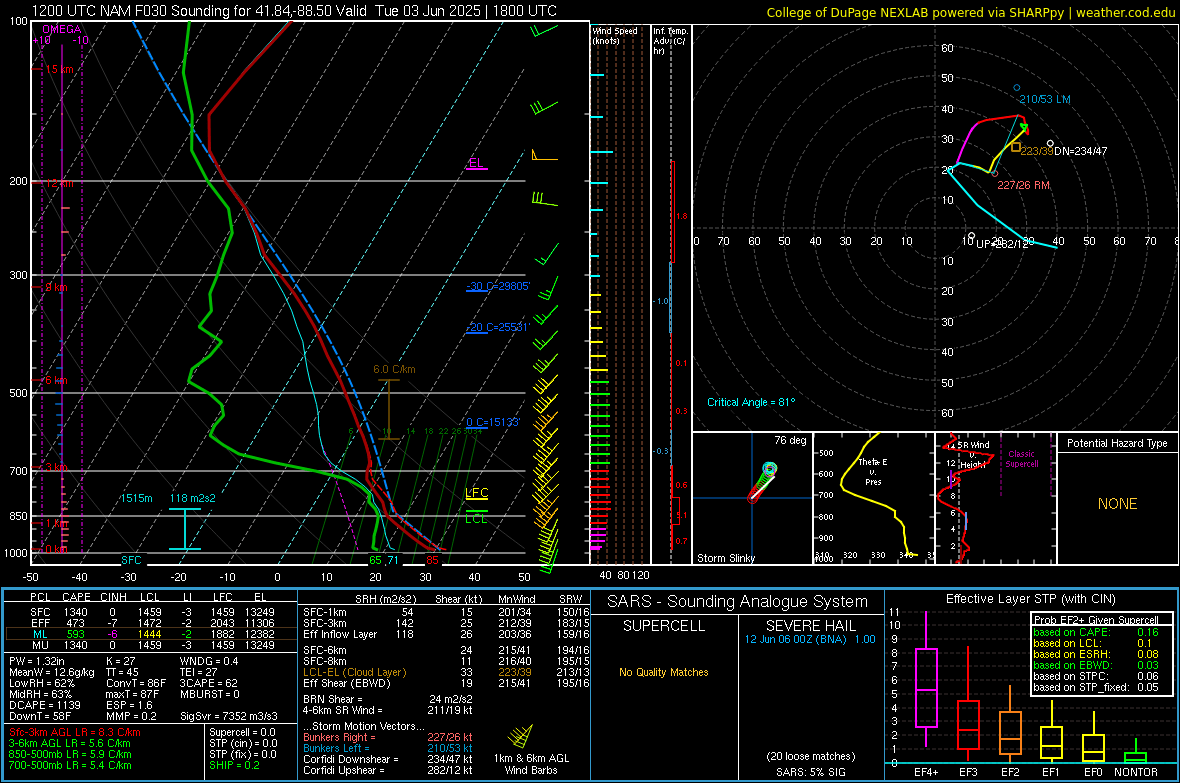The image size is (1180, 783).
Task: Click the orange LCL-EL (Cloud Layer) row
Action: (446, 672)
